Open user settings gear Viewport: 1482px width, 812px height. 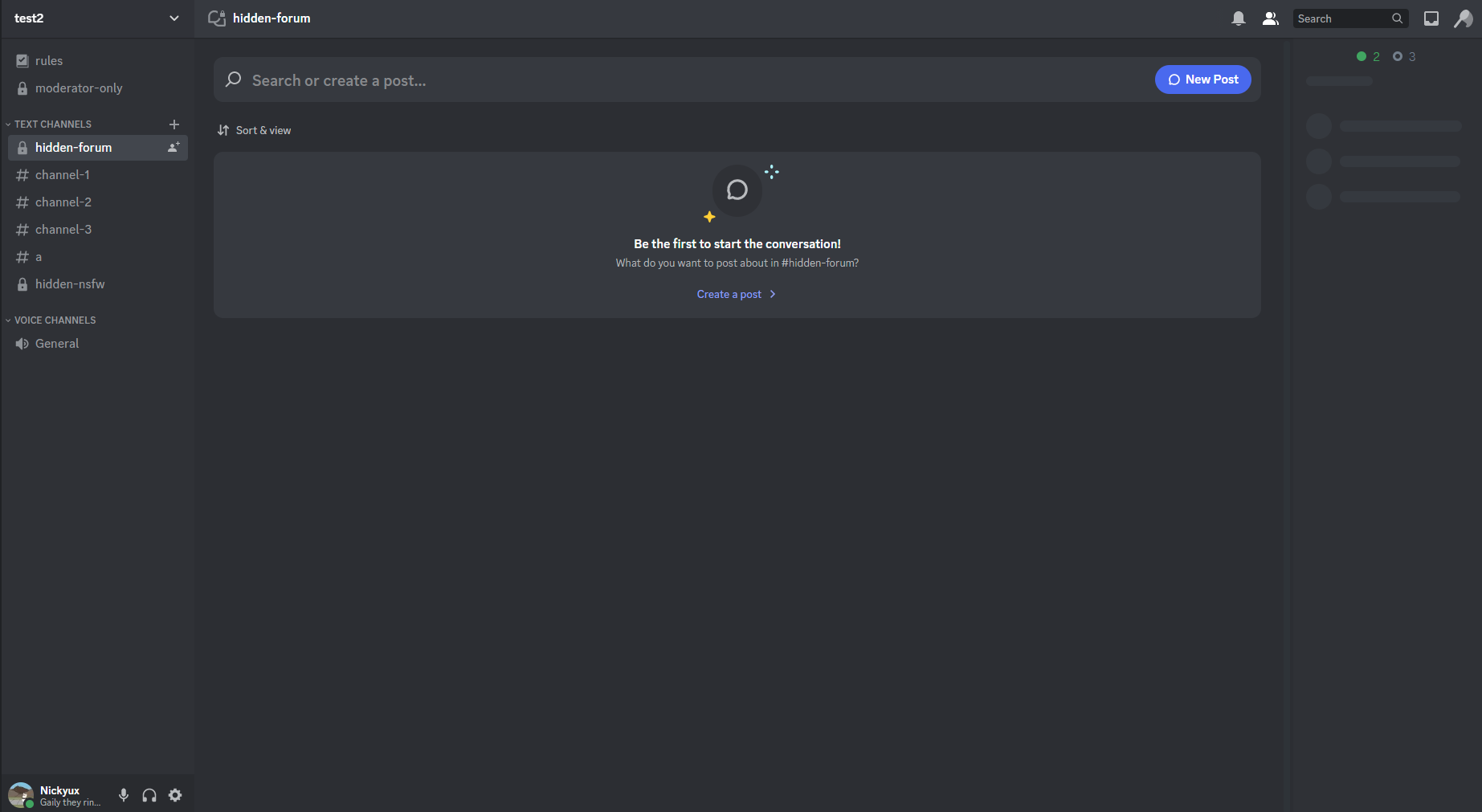click(x=175, y=795)
